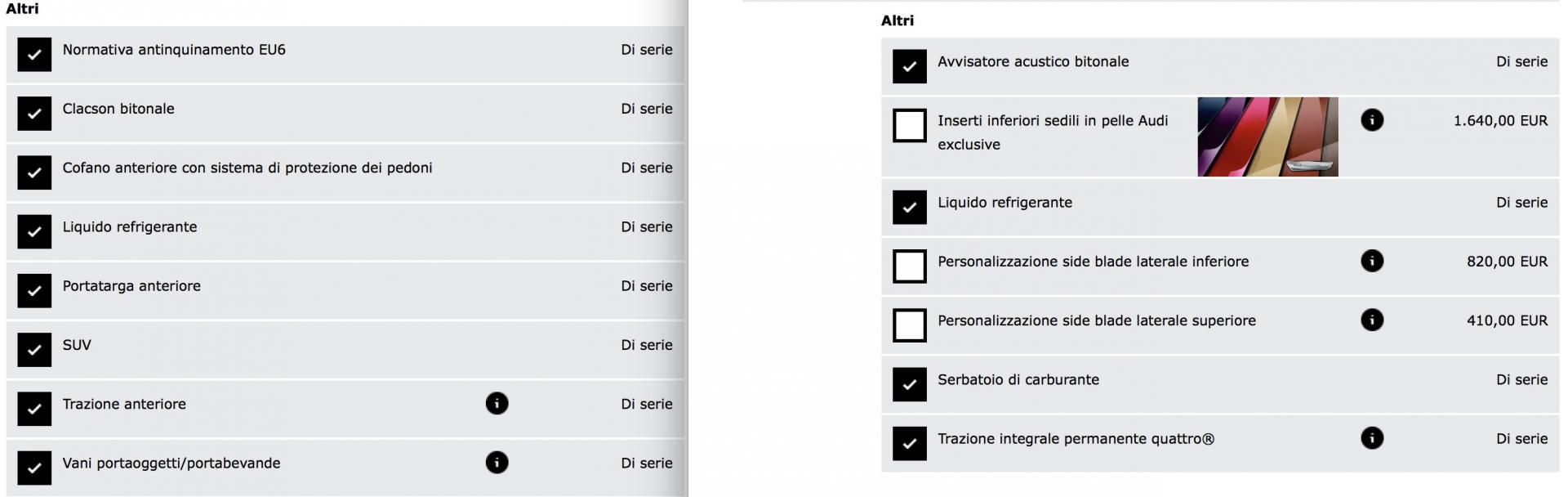This screenshot has width=1568, height=497.
Task: View info for side blade laterale inferiore
Action: pyautogui.click(x=1372, y=261)
